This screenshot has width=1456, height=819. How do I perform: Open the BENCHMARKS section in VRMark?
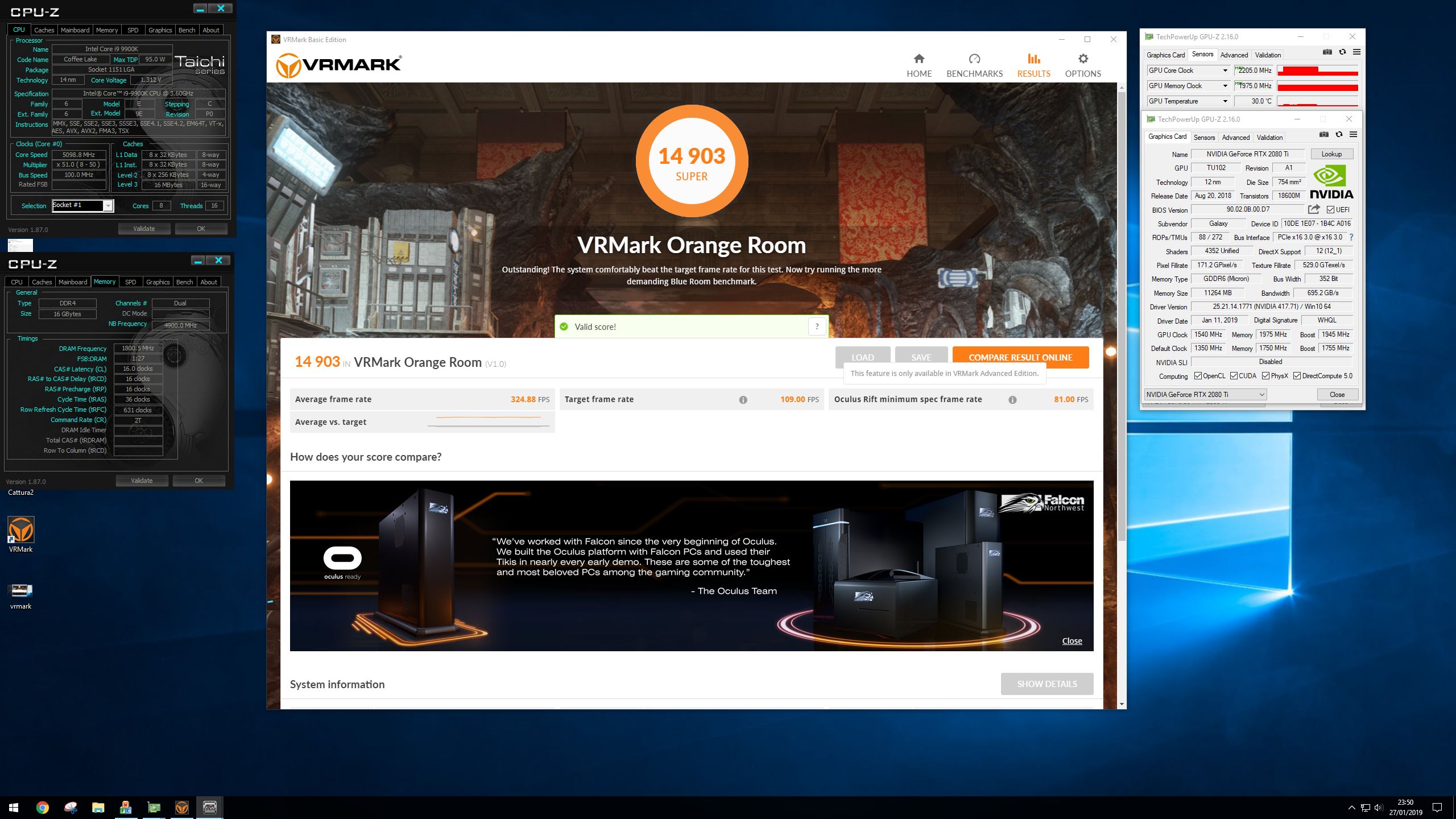(x=974, y=65)
